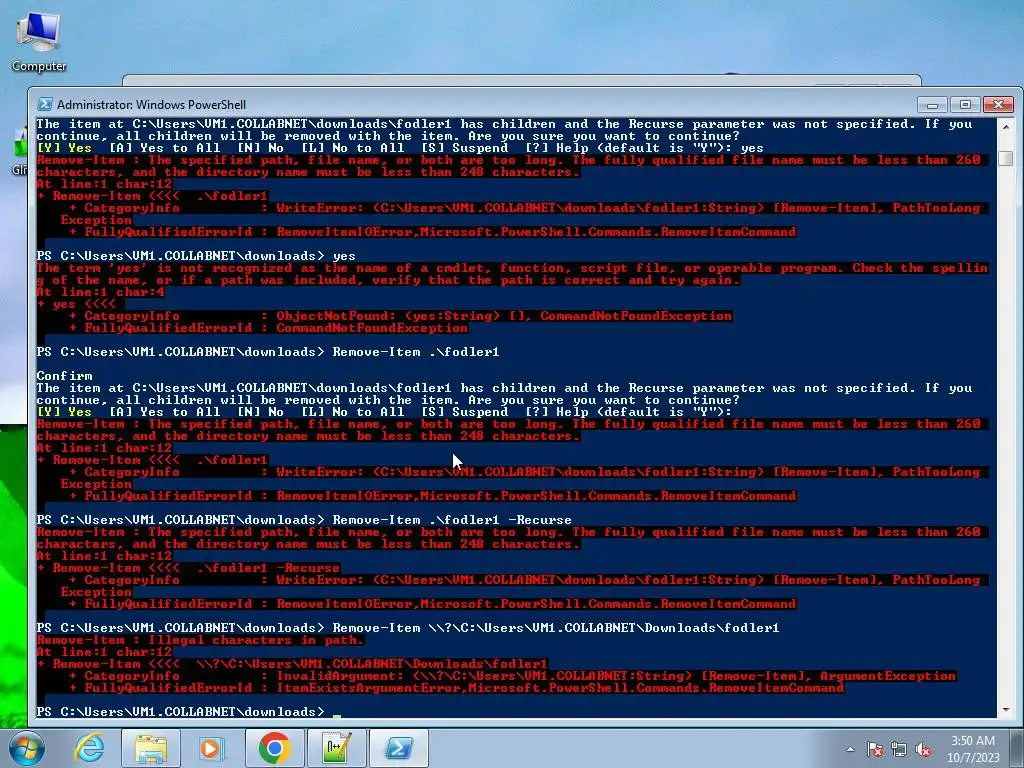Click PowerShell scrollbar up arrow

click(x=1006, y=126)
